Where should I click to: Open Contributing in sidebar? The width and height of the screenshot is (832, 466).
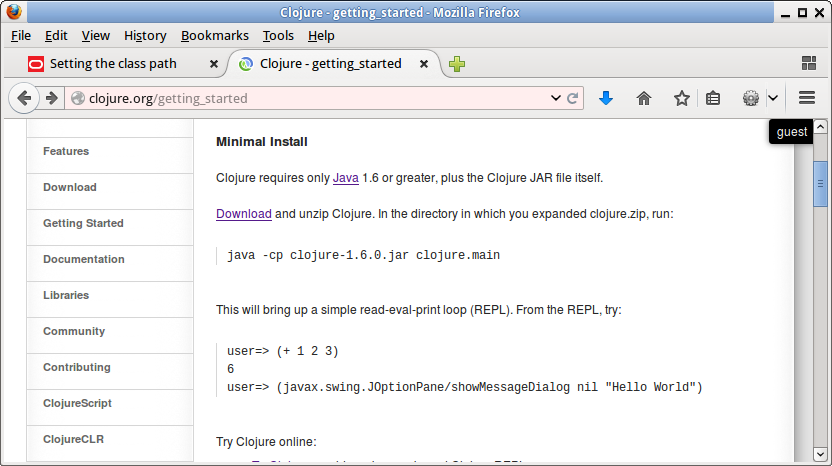pyautogui.click(x=76, y=367)
